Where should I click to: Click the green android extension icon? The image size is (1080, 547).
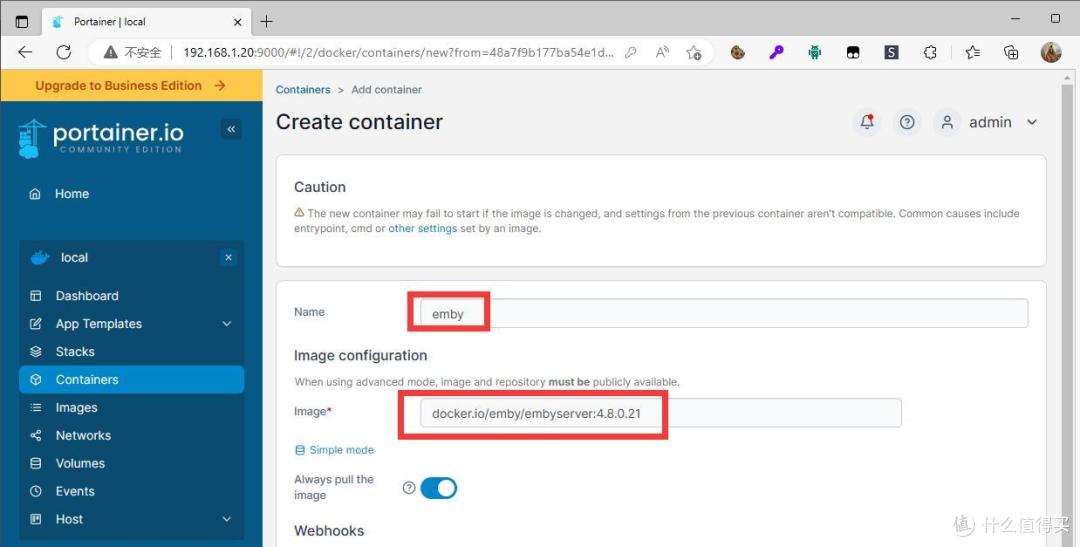[x=815, y=52]
